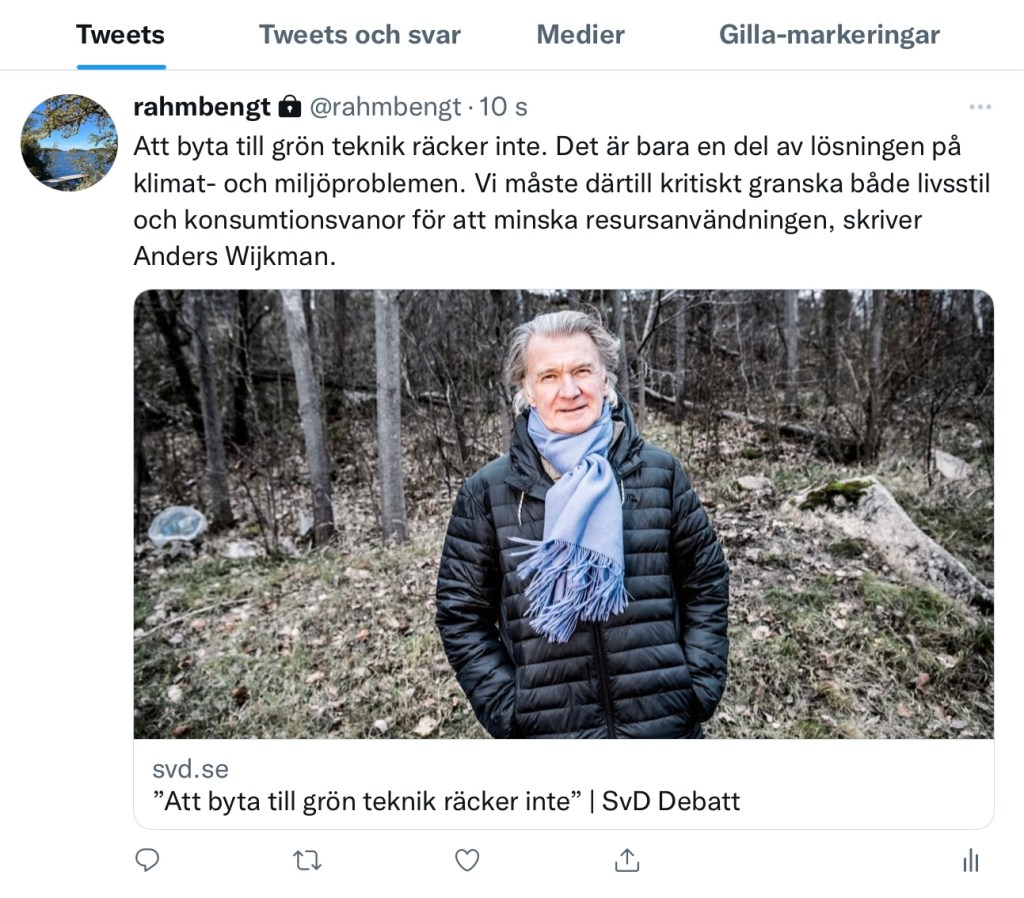The width and height of the screenshot is (1024, 898).
Task: Click the blue underline beneath Tweets
Action: click(121, 67)
